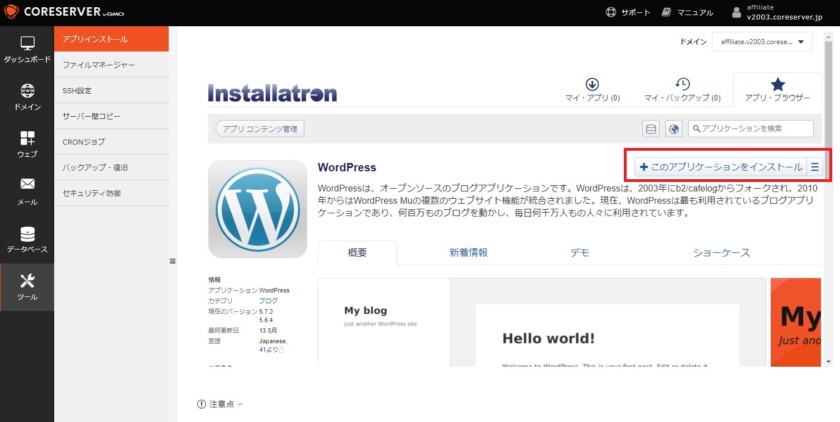Click the My Apps download icon
The image size is (840, 422).
[x=592, y=84]
